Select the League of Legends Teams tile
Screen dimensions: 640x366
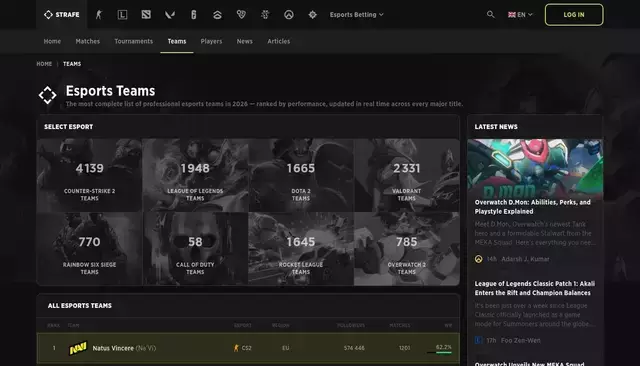coord(195,175)
